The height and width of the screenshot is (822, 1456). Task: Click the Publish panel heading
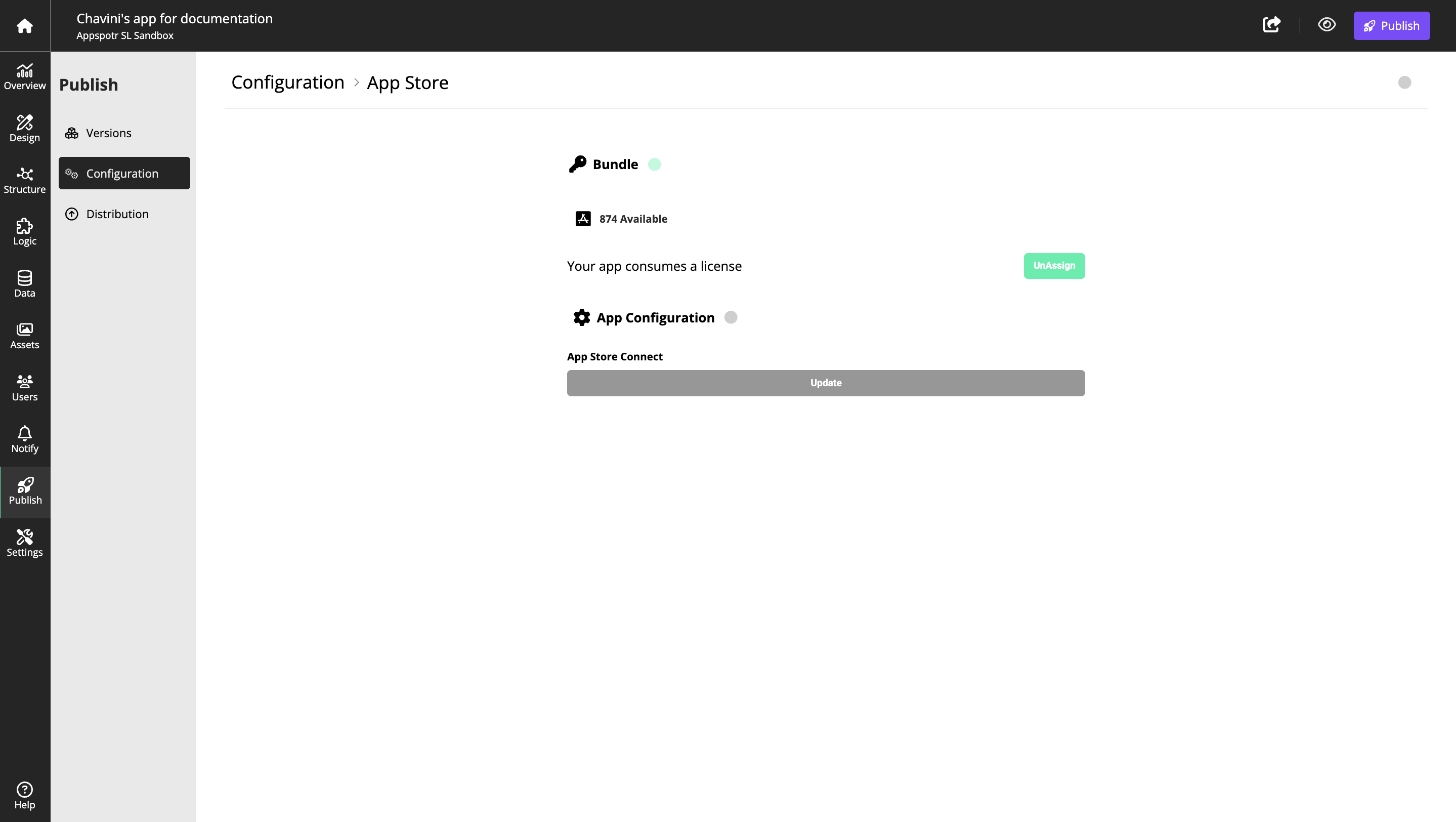click(89, 85)
